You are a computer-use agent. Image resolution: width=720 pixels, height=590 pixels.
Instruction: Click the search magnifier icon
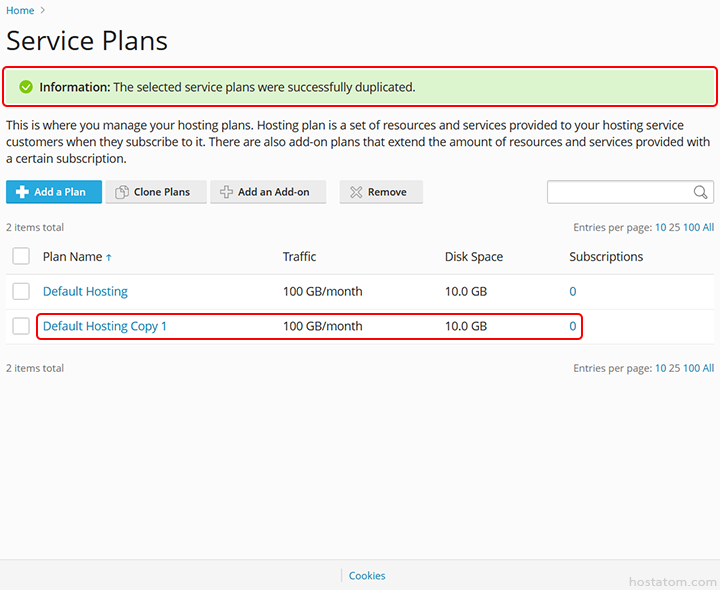pyautogui.click(x=700, y=192)
